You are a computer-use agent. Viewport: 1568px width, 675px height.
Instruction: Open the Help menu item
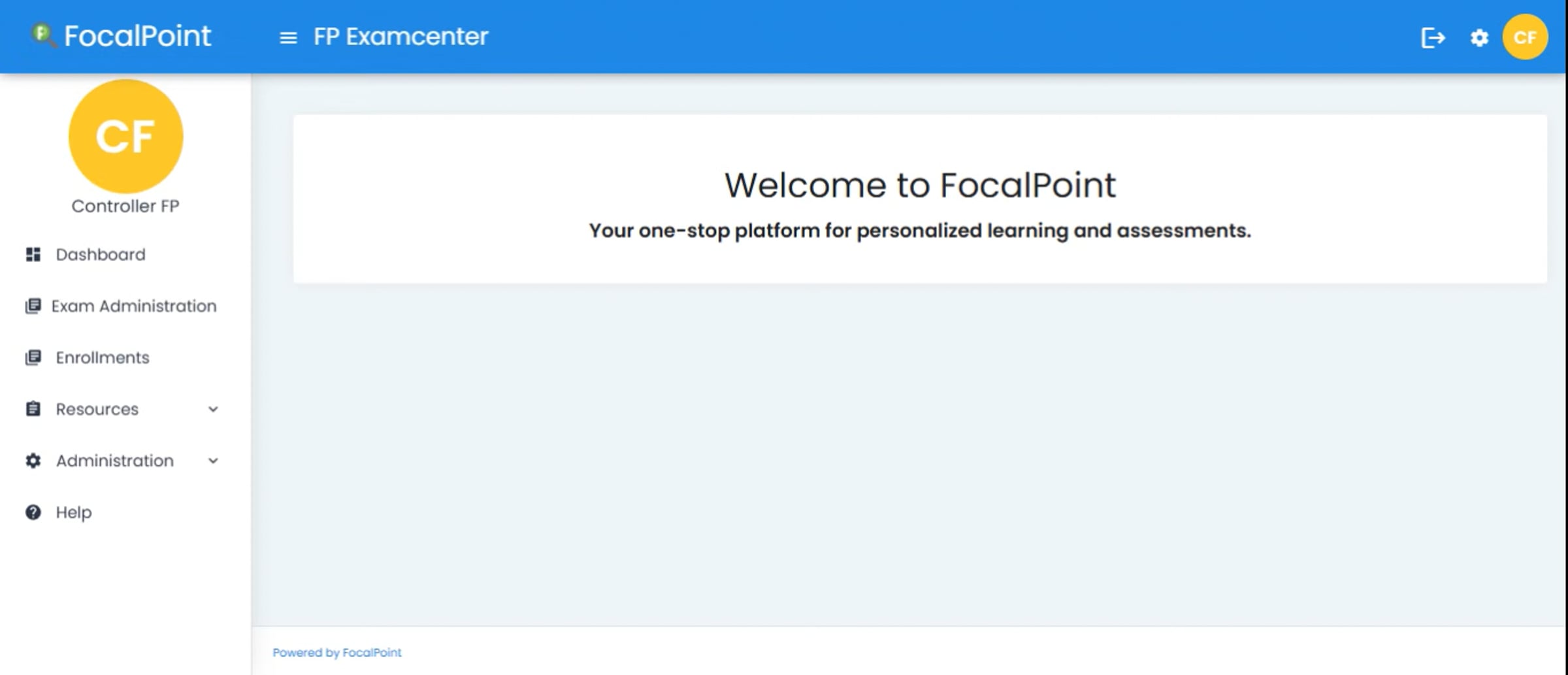point(74,512)
